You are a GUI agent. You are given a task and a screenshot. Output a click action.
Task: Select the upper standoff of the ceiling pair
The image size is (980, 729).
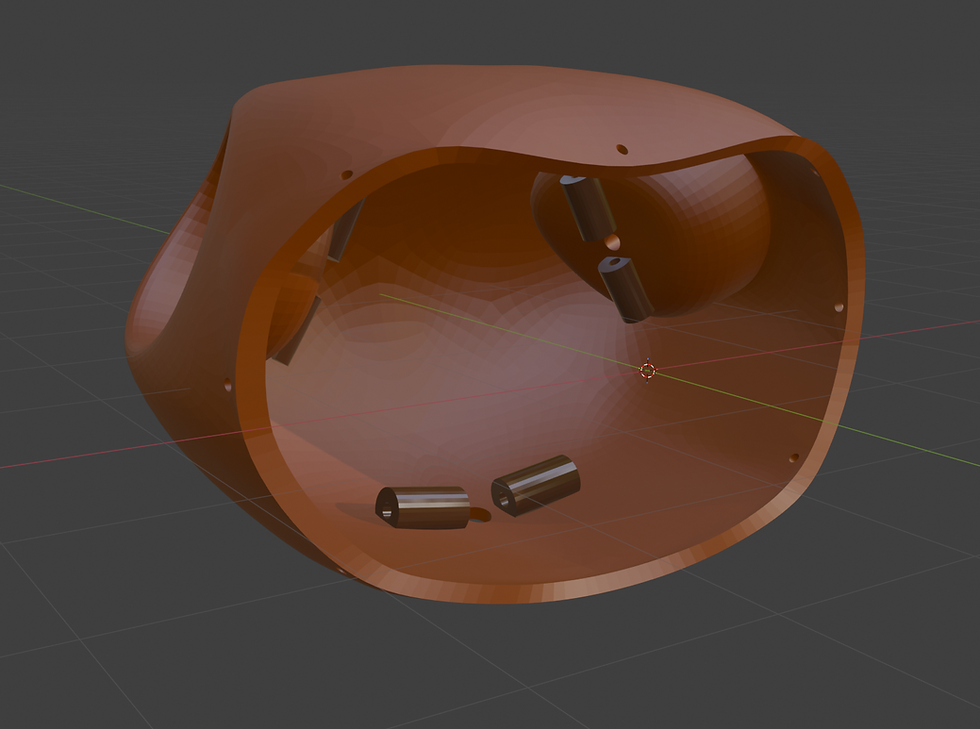[588, 208]
